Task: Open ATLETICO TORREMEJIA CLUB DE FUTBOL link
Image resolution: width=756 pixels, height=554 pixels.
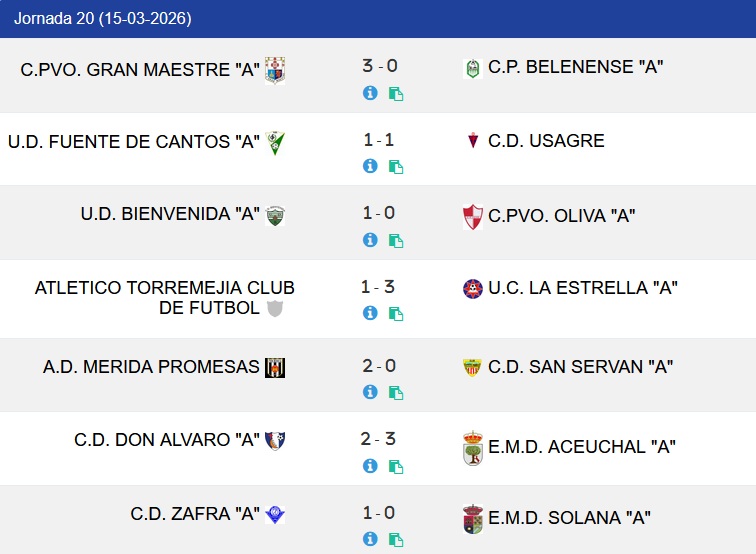Action: tap(164, 298)
